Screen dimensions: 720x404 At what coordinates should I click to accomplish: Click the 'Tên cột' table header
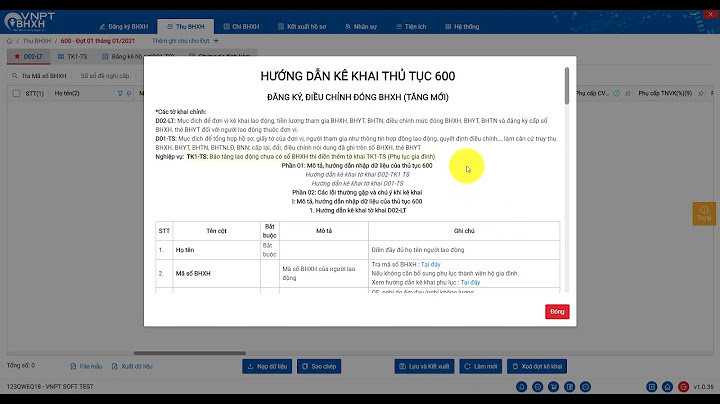(216, 231)
